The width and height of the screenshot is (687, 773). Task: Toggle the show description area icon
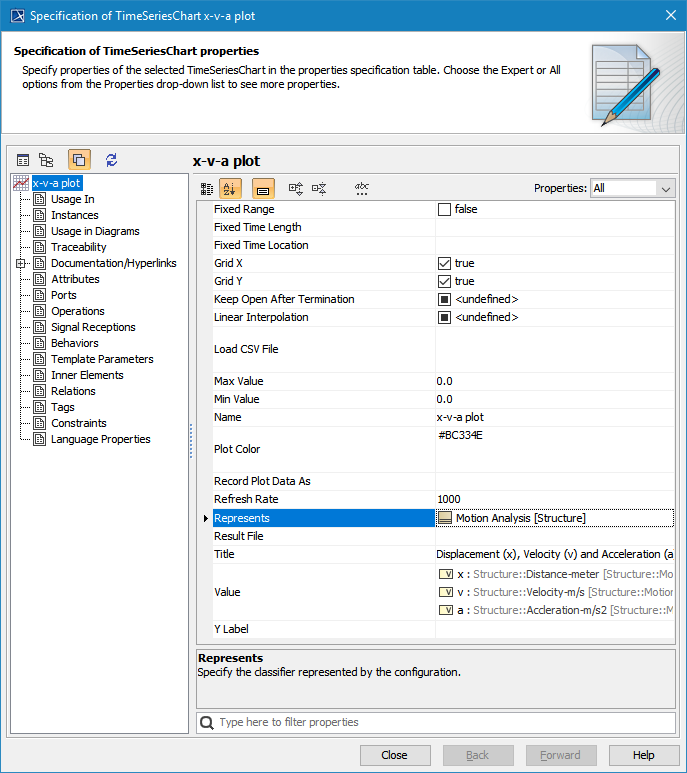click(263, 188)
